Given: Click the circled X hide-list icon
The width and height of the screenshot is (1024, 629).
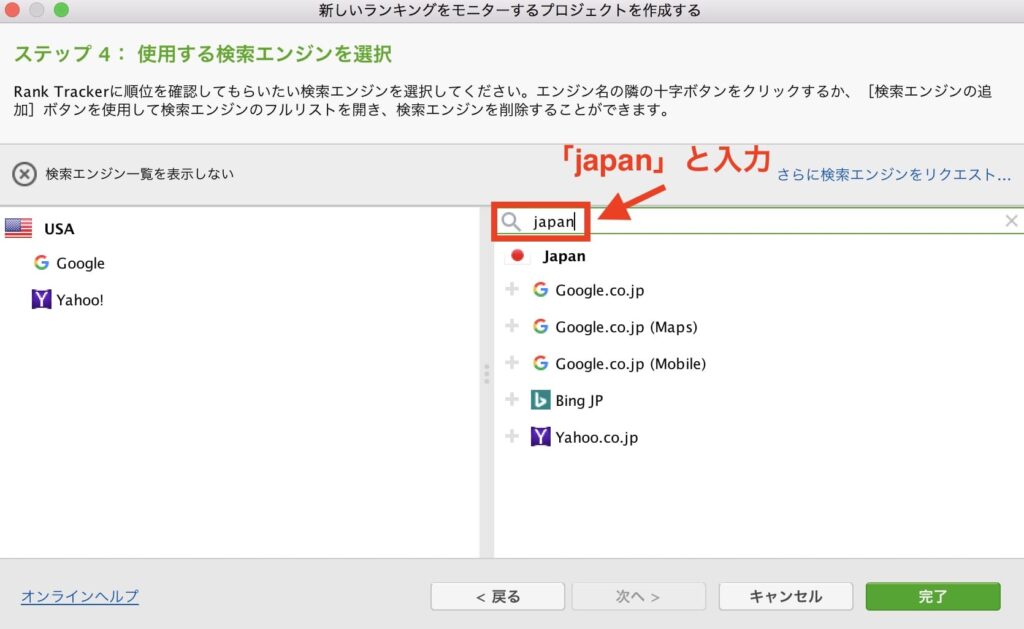Looking at the screenshot, I should point(24,174).
